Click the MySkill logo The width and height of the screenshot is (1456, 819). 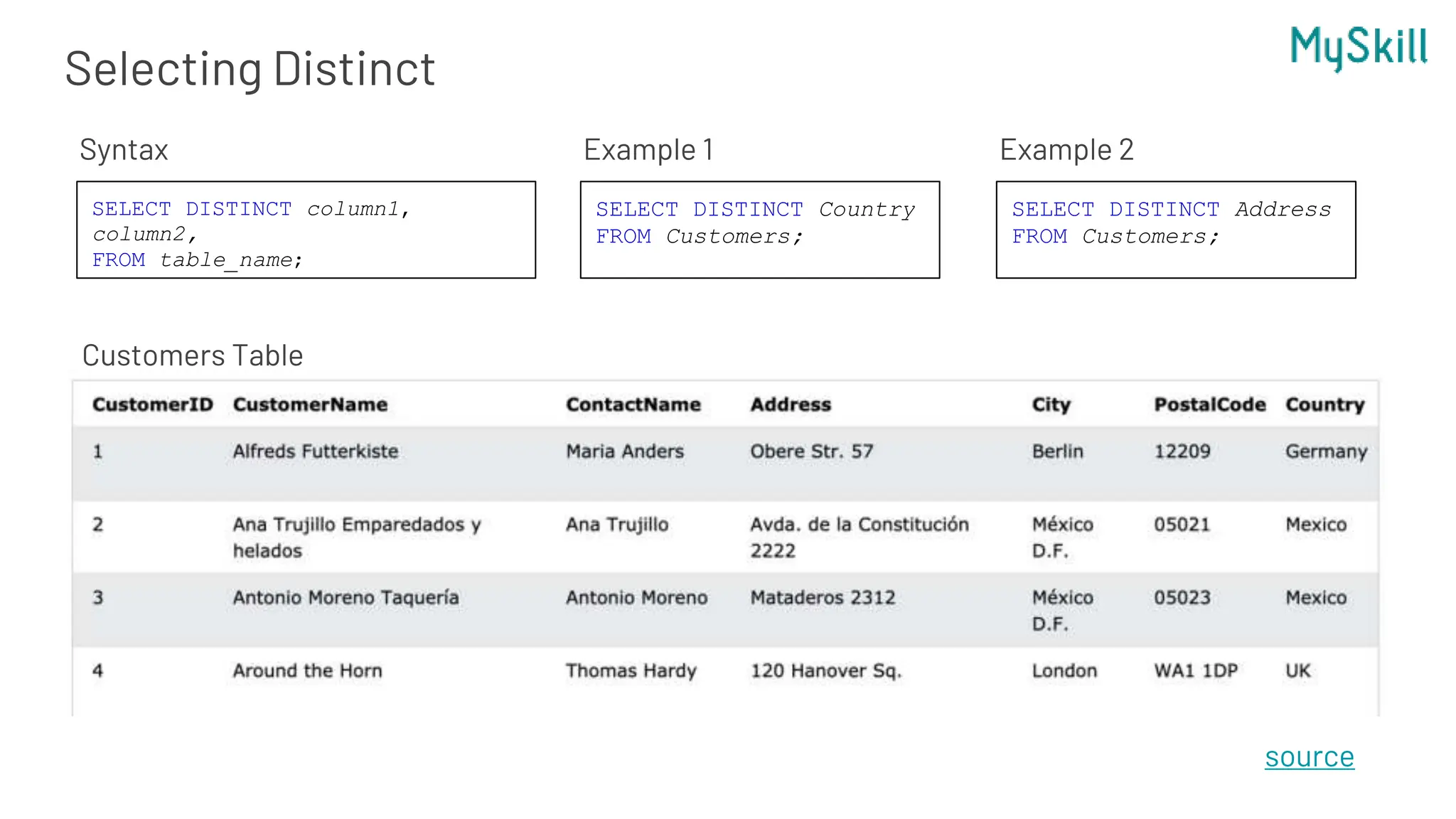(1358, 48)
